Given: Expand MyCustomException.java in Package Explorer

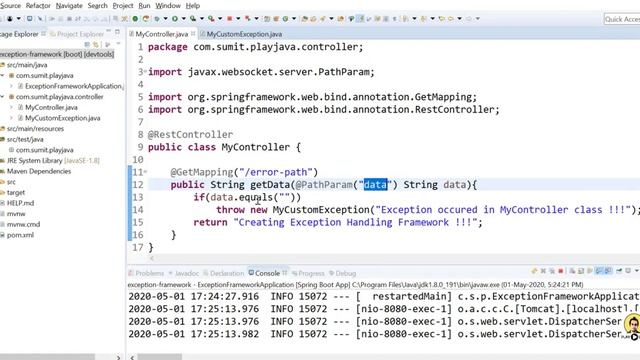Looking at the screenshot, I should [x=11, y=118].
